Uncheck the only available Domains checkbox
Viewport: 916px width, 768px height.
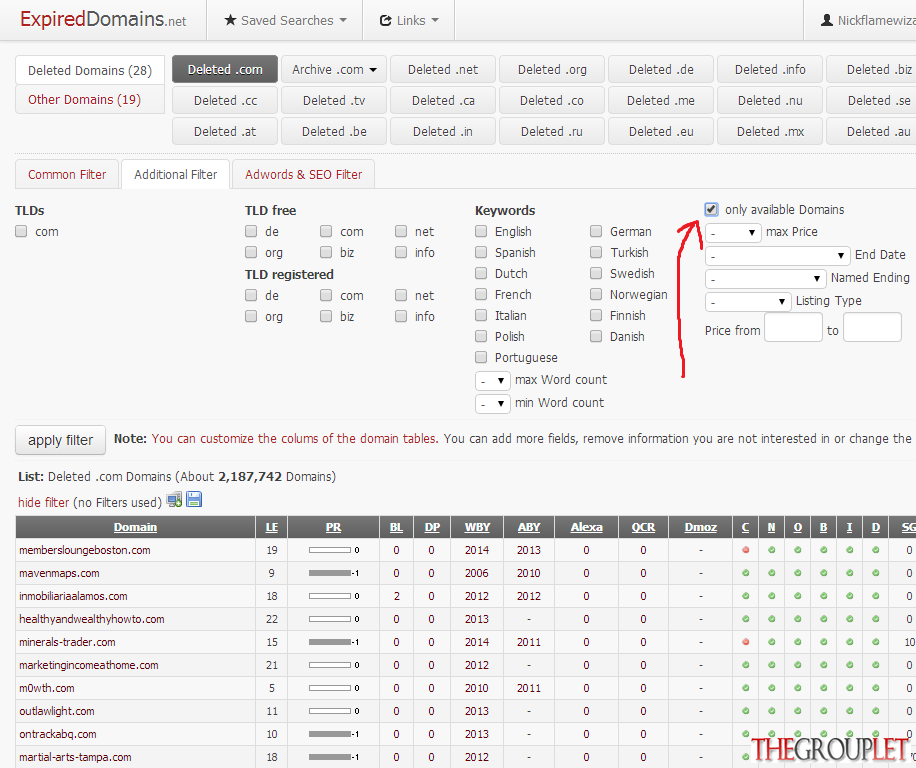point(711,209)
